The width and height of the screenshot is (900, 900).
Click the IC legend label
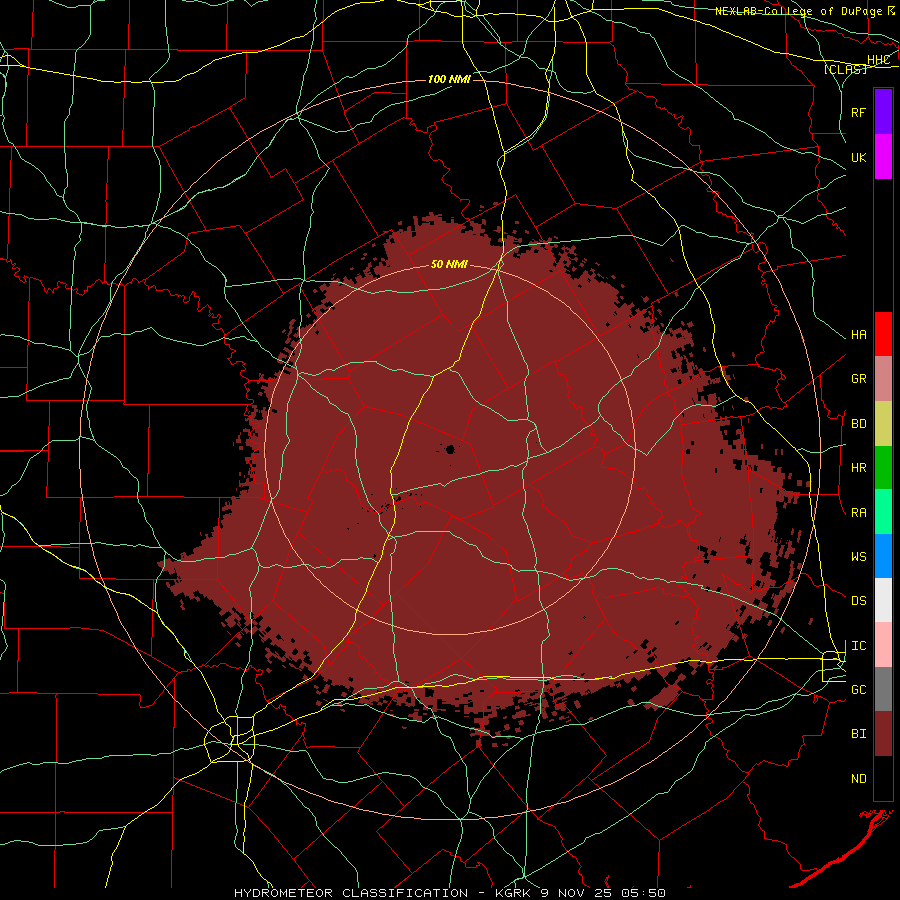[x=858, y=646]
